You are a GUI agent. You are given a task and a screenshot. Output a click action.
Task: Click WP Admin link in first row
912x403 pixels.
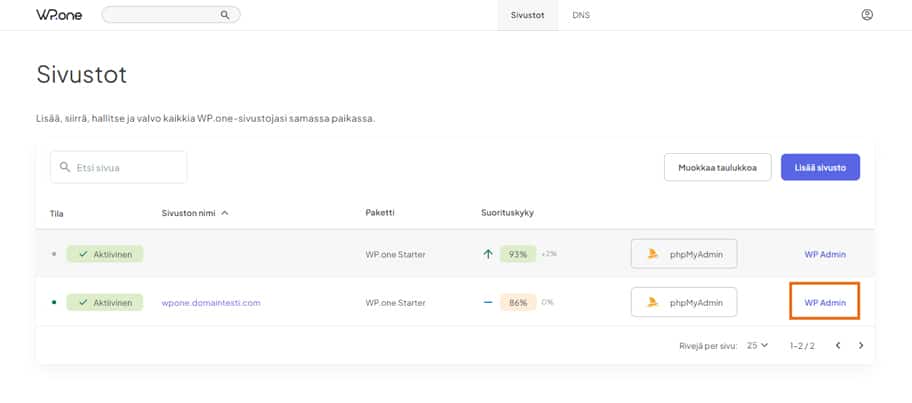click(x=825, y=254)
